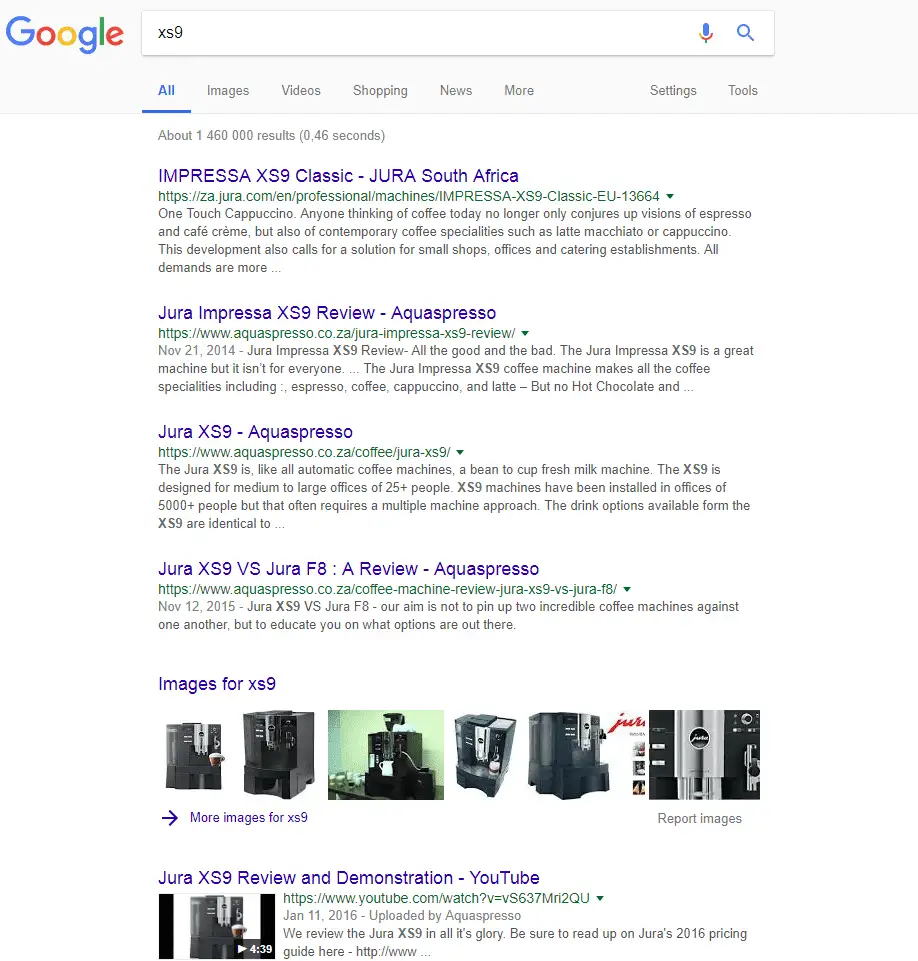Click the youtube.com/watch green URL text
Image resolution: width=918 pixels, height=961 pixels.
436,898
